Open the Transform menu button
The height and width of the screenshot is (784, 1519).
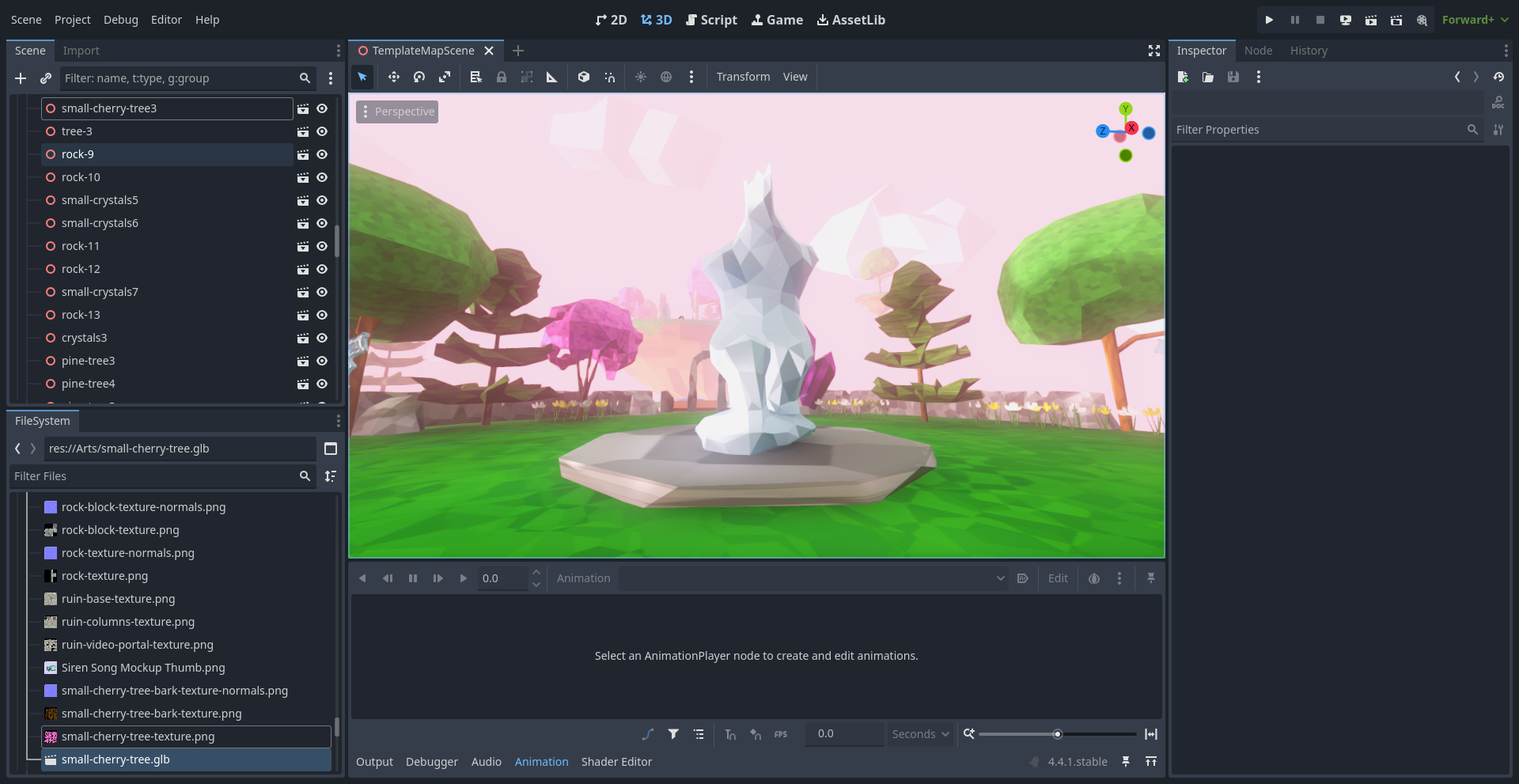click(x=743, y=77)
